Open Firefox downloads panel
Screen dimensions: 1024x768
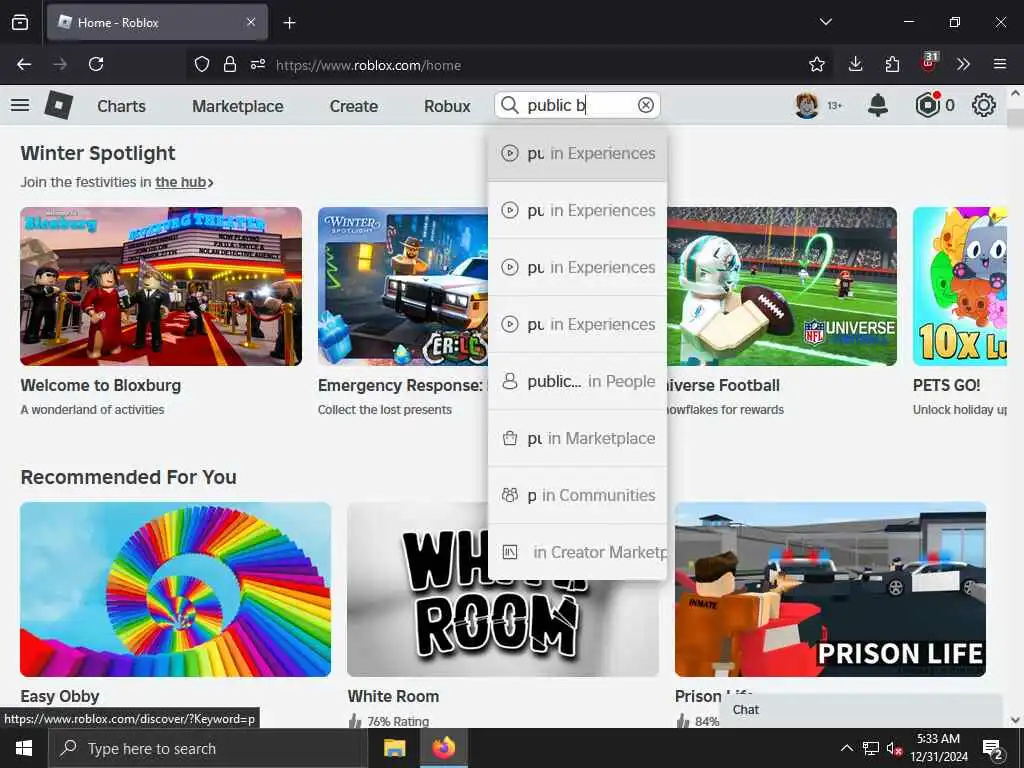[855, 64]
